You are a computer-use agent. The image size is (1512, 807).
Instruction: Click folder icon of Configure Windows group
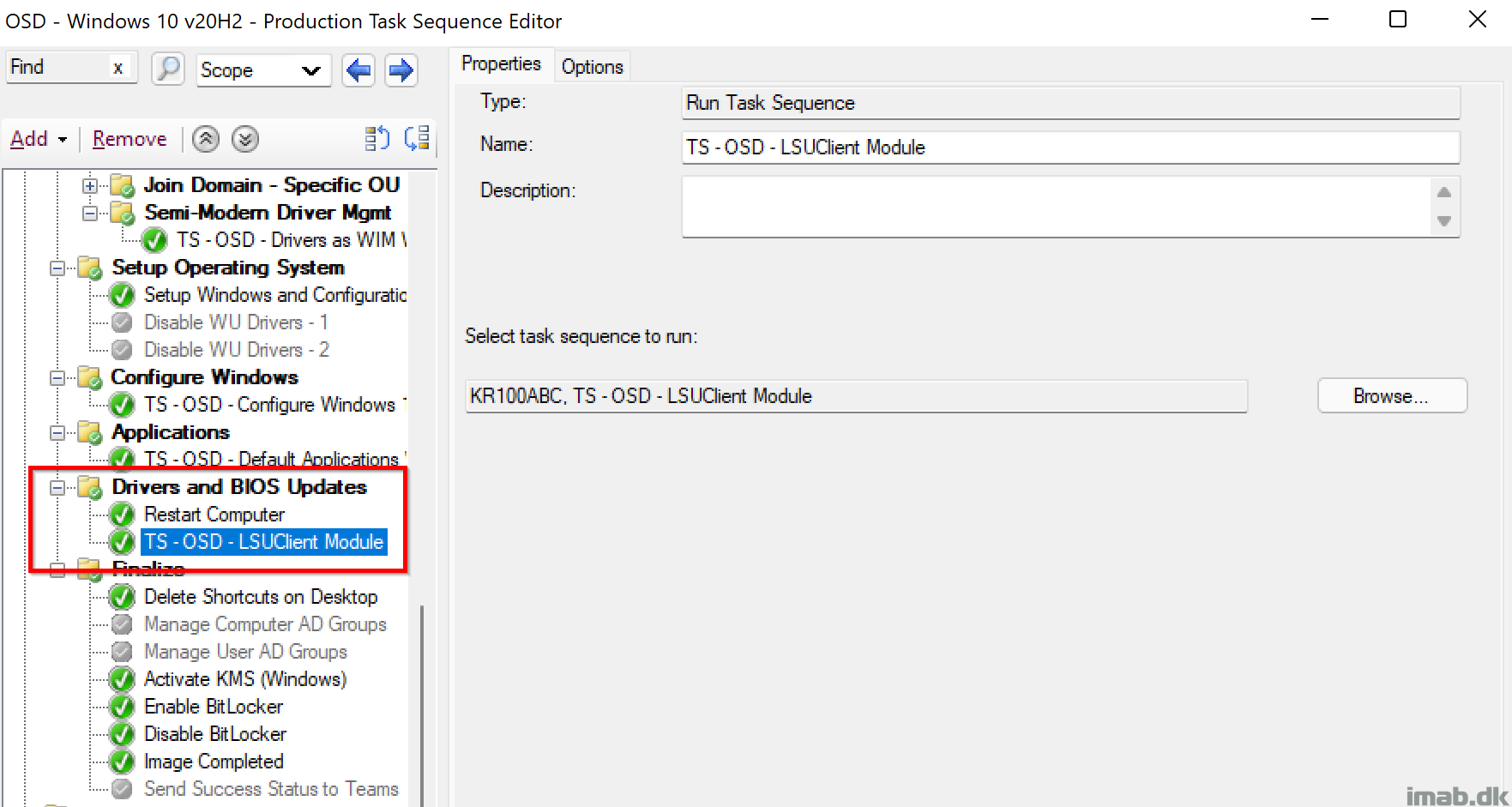click(91, 378)
